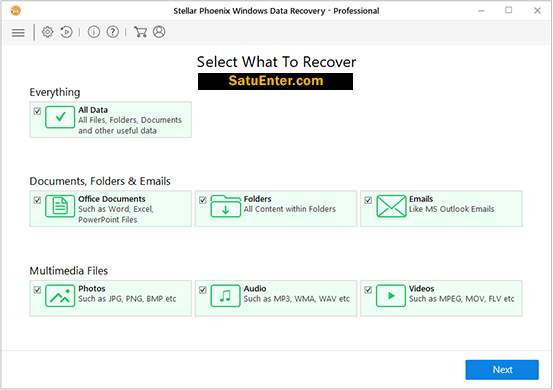Click the Audio music note icon
This screenshot has width=553, height=390.
[225, 296]
